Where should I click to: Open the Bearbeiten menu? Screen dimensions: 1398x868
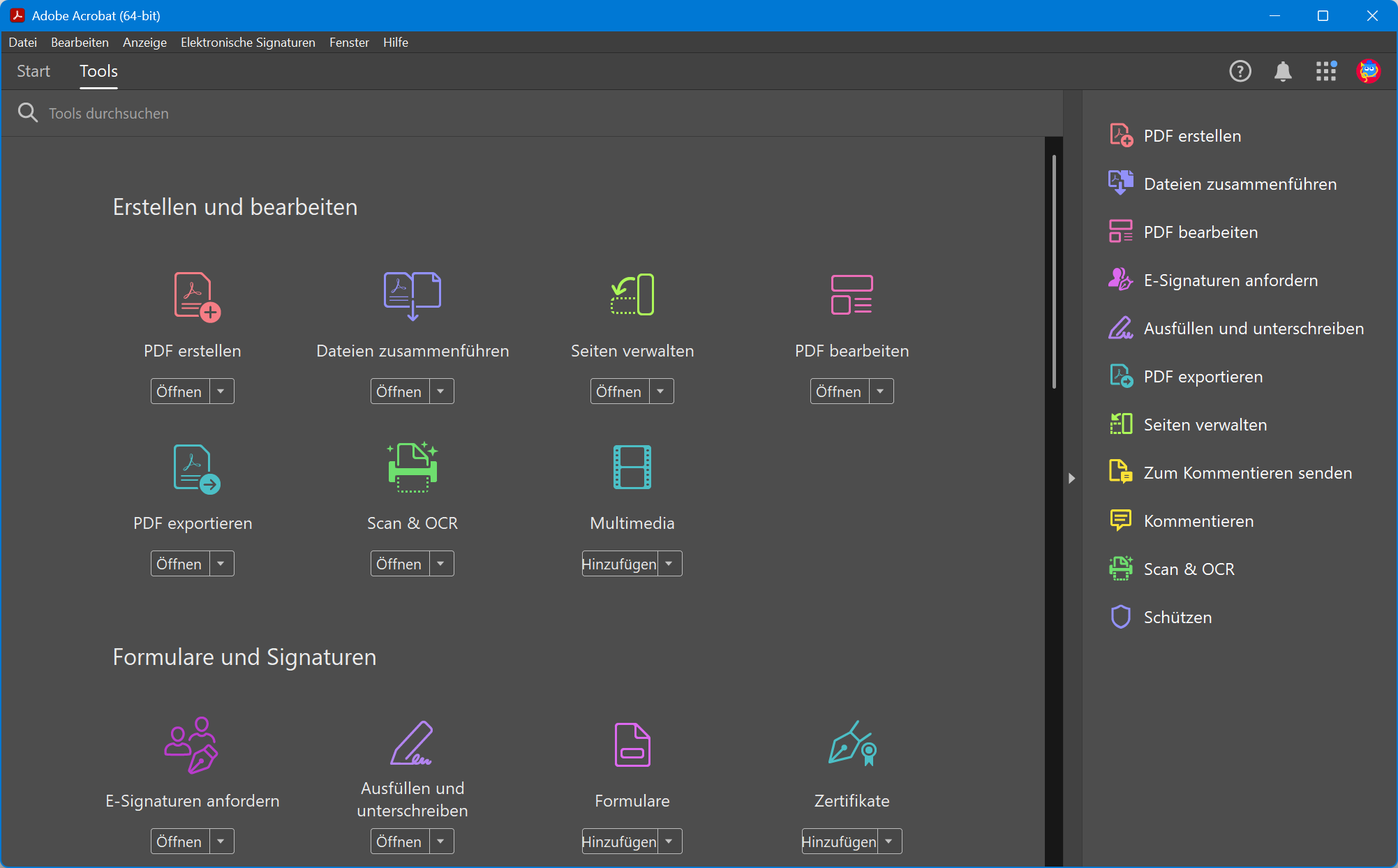80,43
